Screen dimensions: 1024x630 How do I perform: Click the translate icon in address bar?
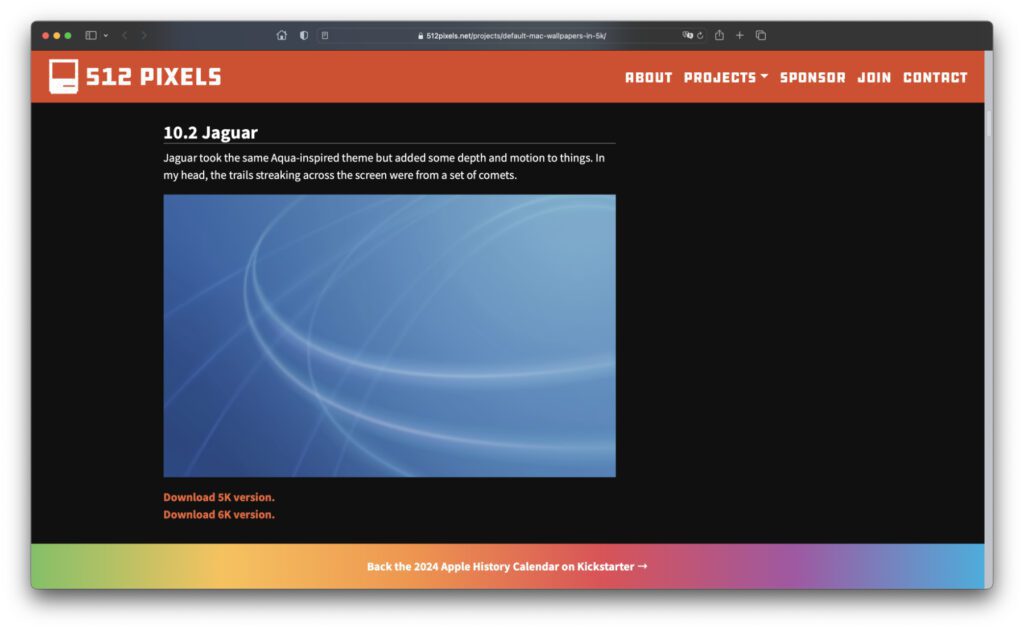click(687, 35)
